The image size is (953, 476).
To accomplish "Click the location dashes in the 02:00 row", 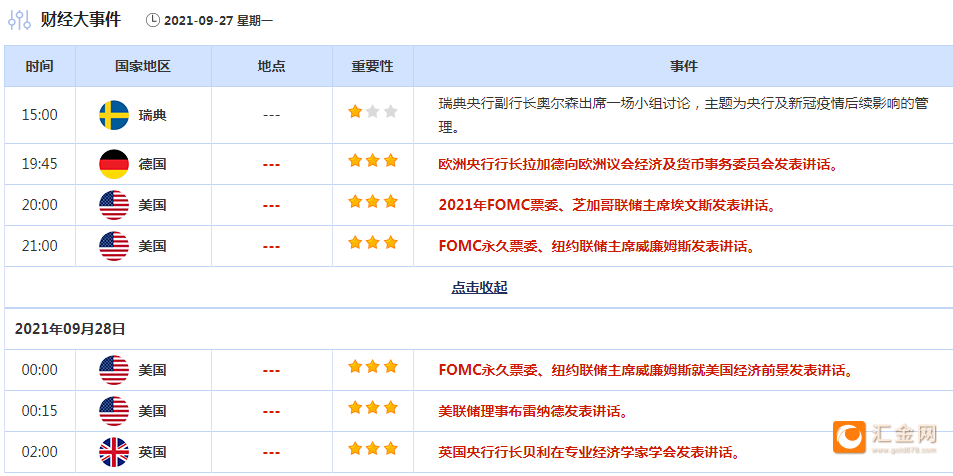I will click(x=271, y=453).
